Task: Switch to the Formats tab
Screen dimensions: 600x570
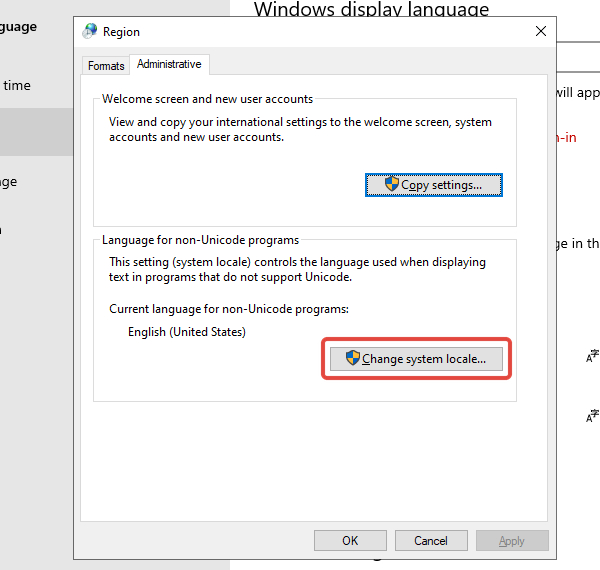Action: coord(106,66)
